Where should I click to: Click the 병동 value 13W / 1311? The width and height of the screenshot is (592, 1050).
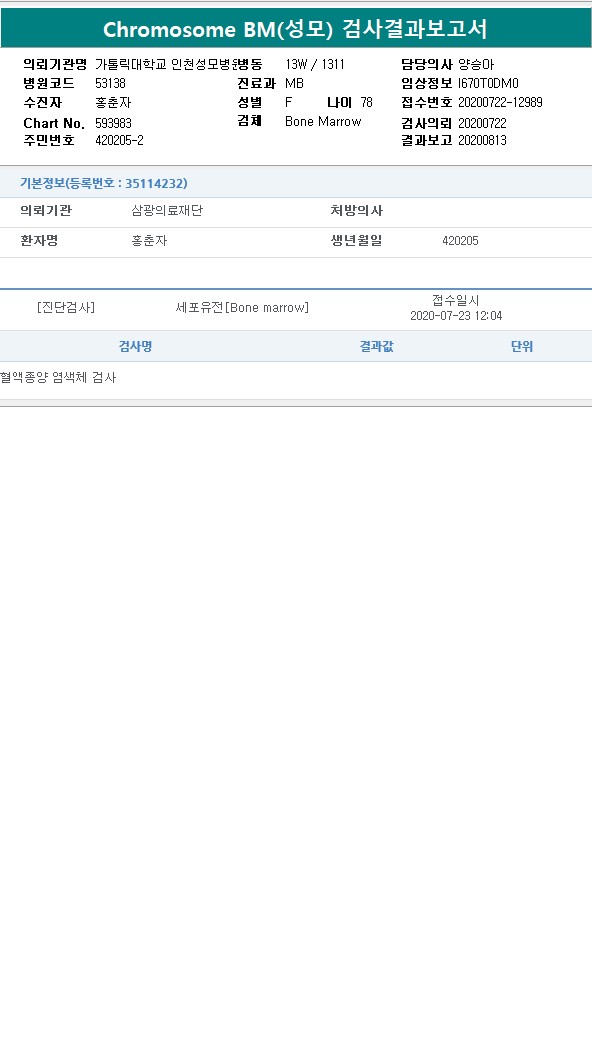315,65
